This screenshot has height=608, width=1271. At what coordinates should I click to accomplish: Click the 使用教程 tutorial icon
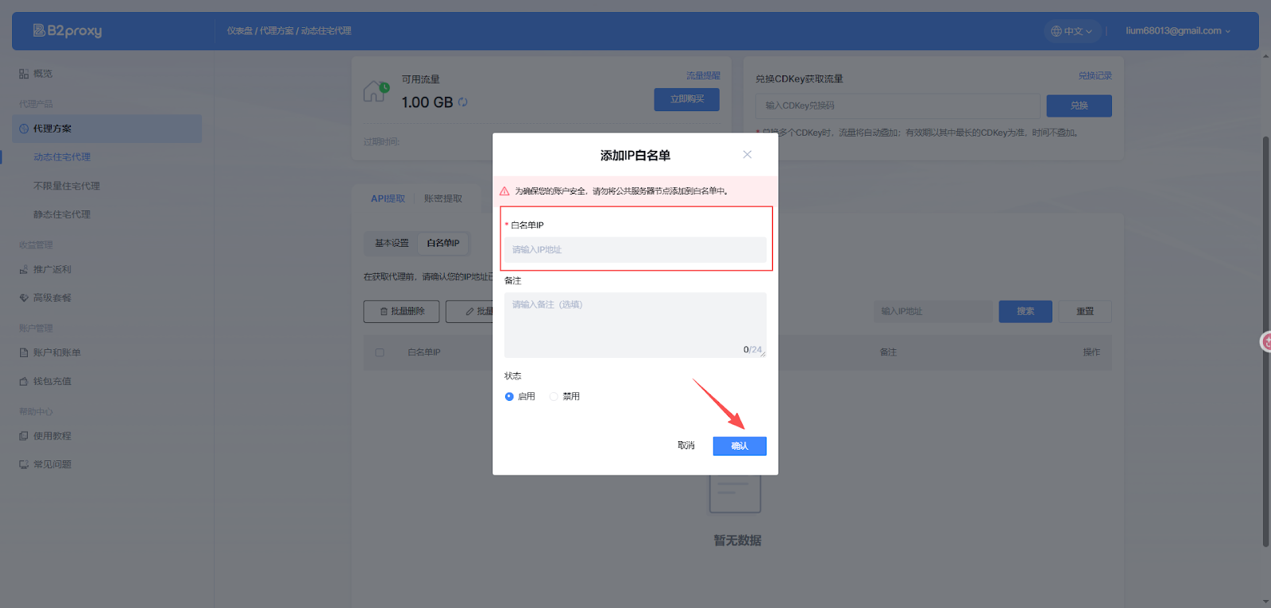tap(24, 437)
